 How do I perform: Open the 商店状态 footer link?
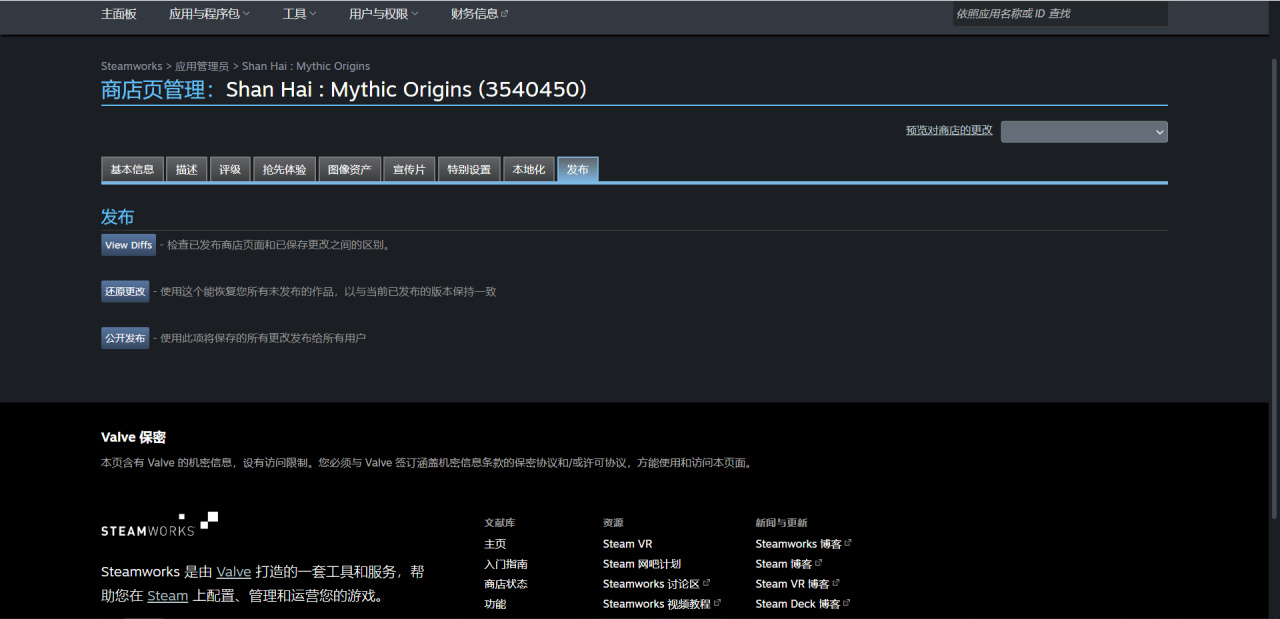point(506,584)
